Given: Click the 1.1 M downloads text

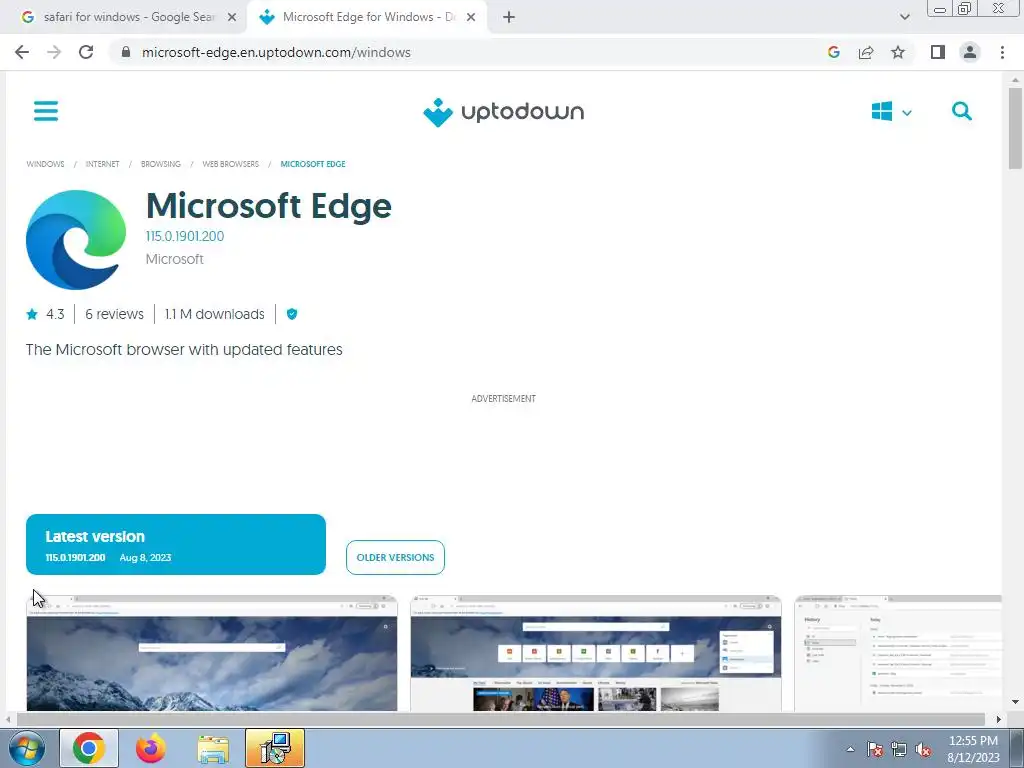Looking at the screenshot, I should pos(214,314).
